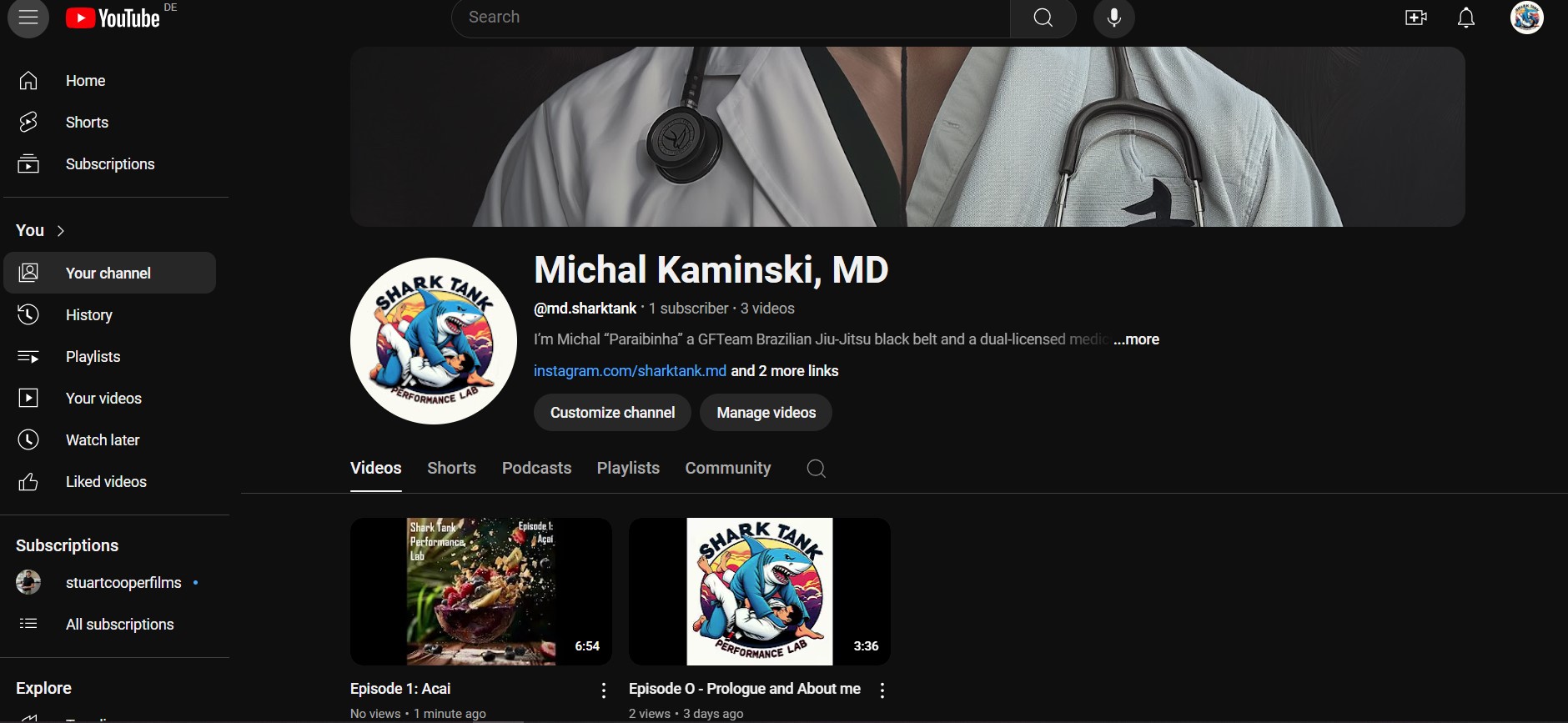Open options menu for Episode 1: Acai
Screen dimensions: 1568x723
click(x=604, y=690)
